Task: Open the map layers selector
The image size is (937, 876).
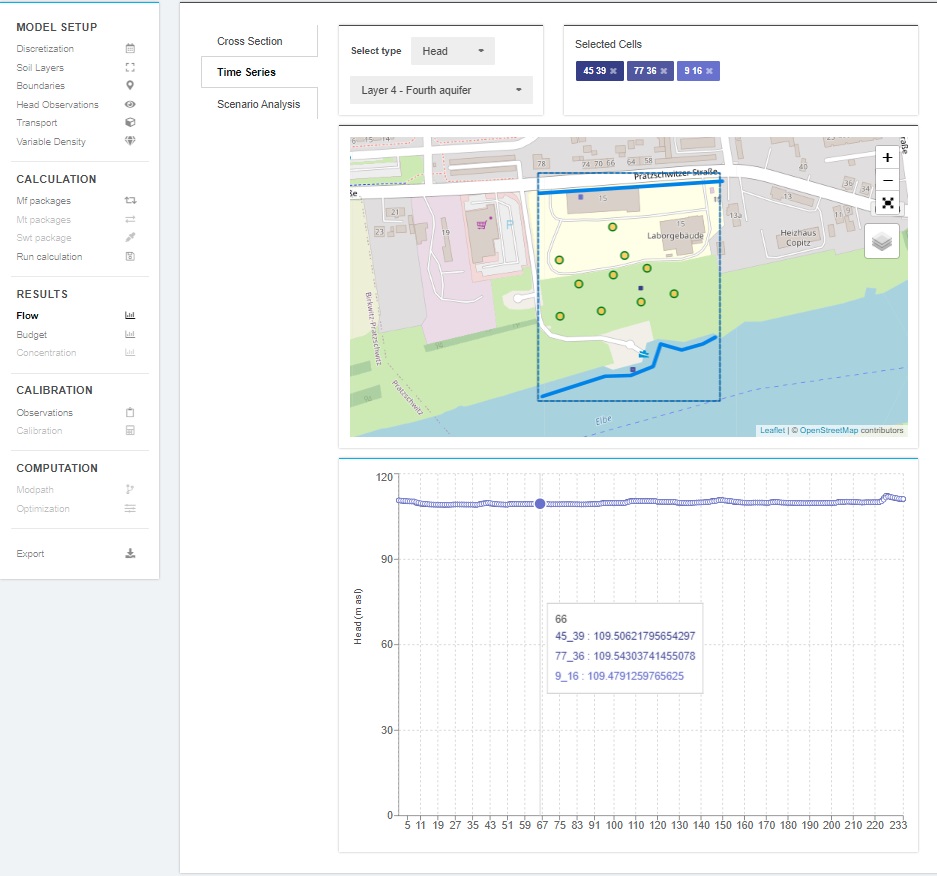Action: click(x=881, y=241)
